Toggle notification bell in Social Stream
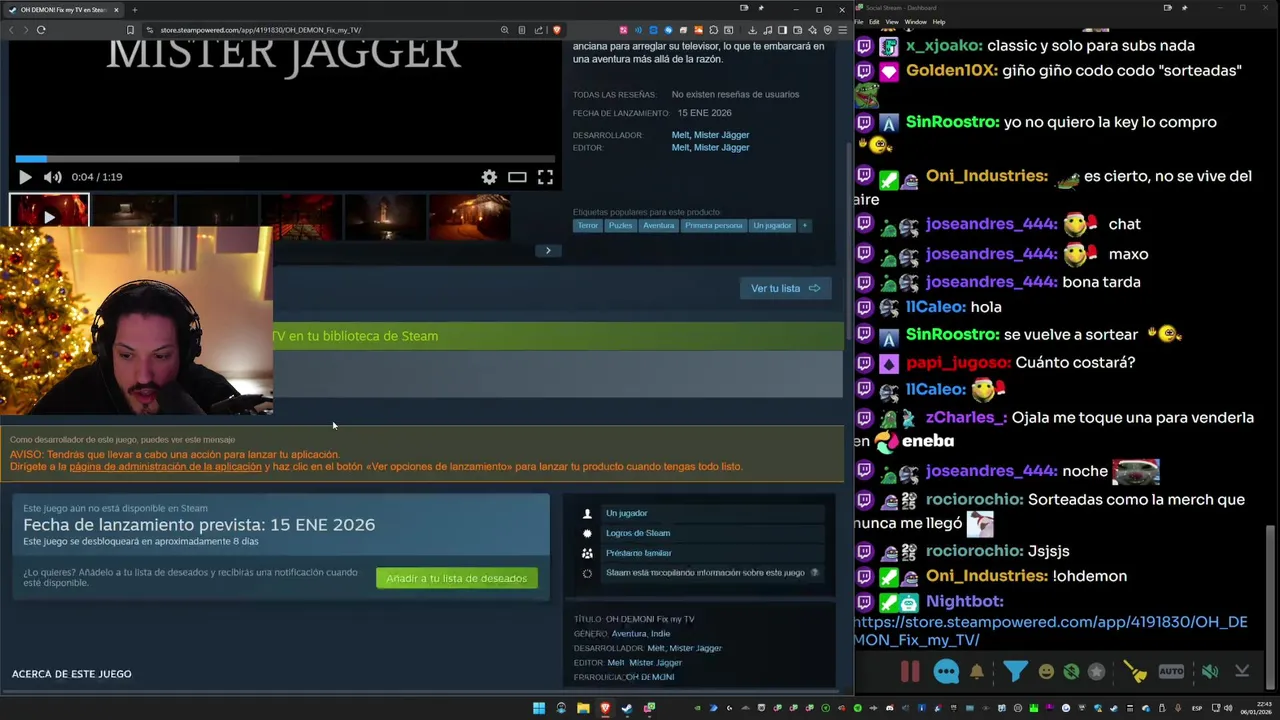The height and width of the screenshot is (720, 1280). 977,672
